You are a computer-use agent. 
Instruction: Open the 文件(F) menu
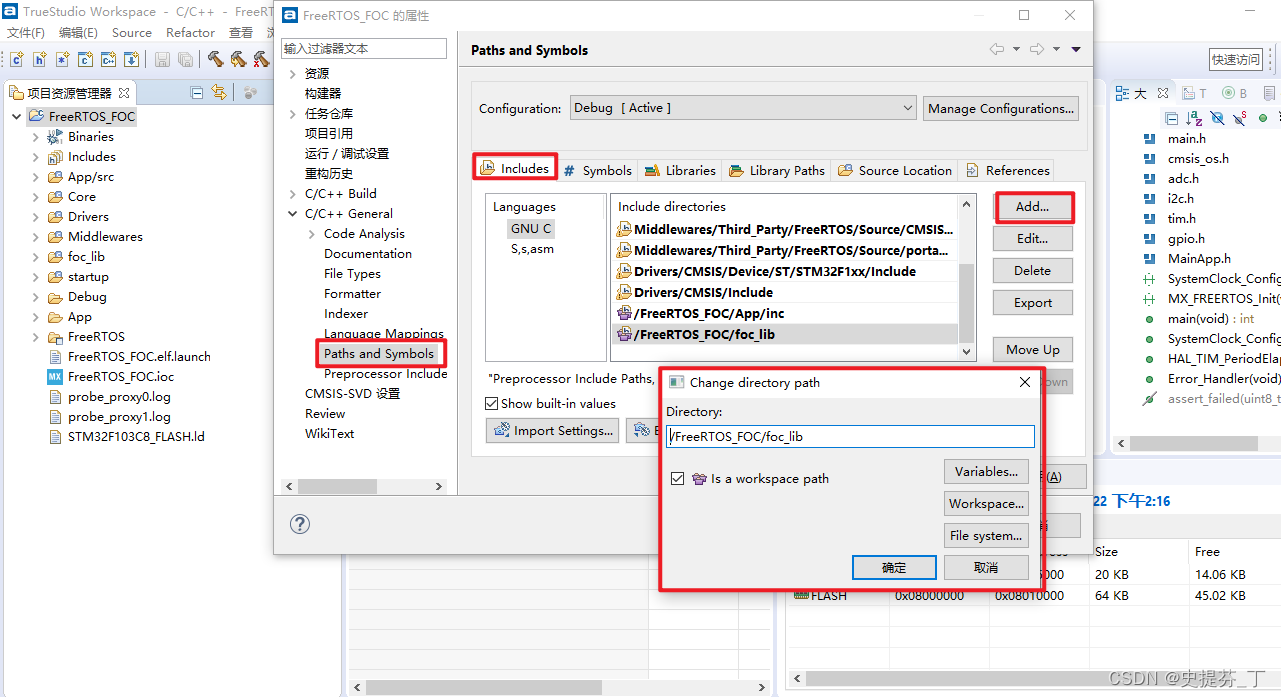coord(26,33)
